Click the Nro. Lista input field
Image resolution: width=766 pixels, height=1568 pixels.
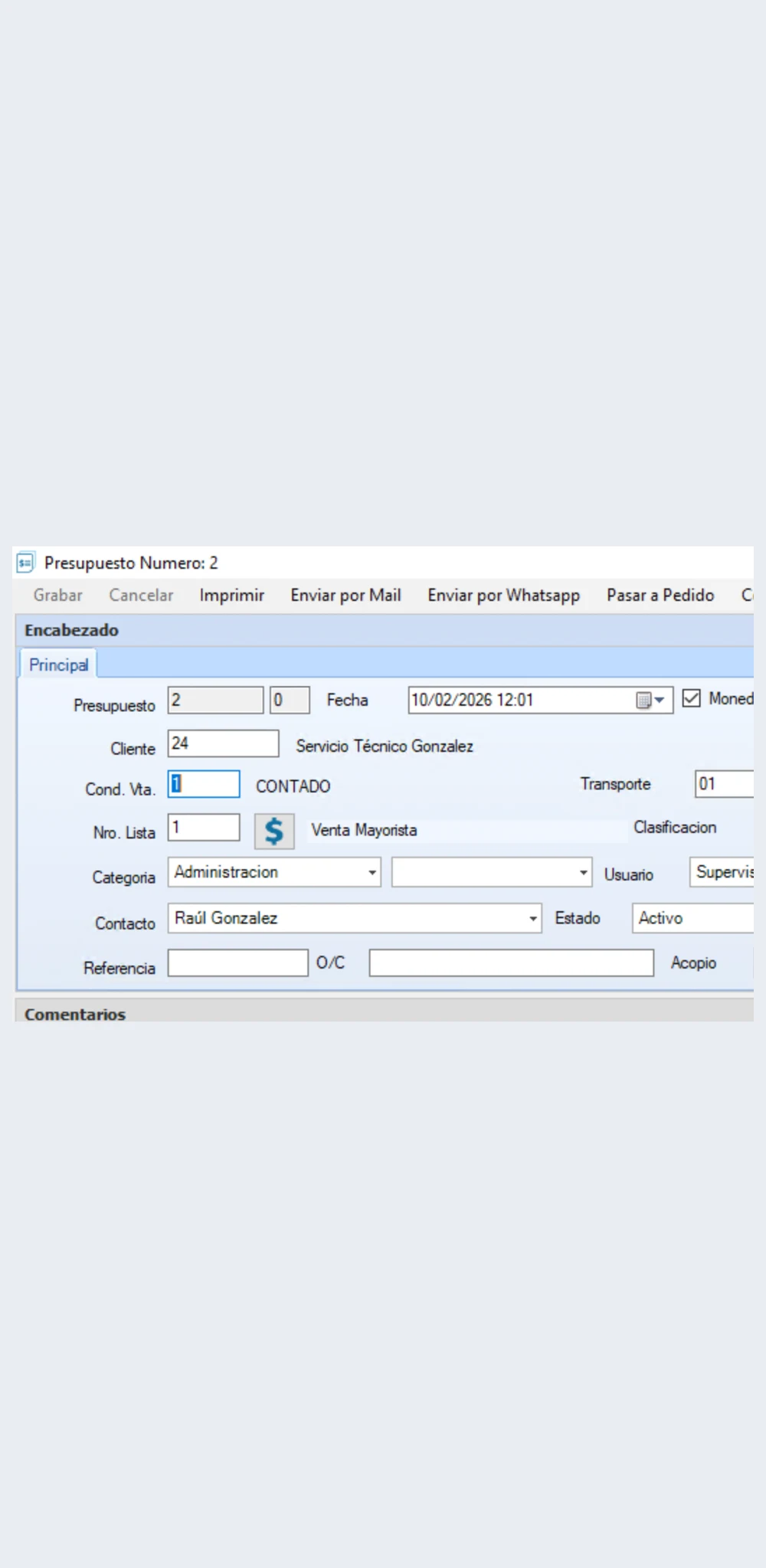coord(204,828)
